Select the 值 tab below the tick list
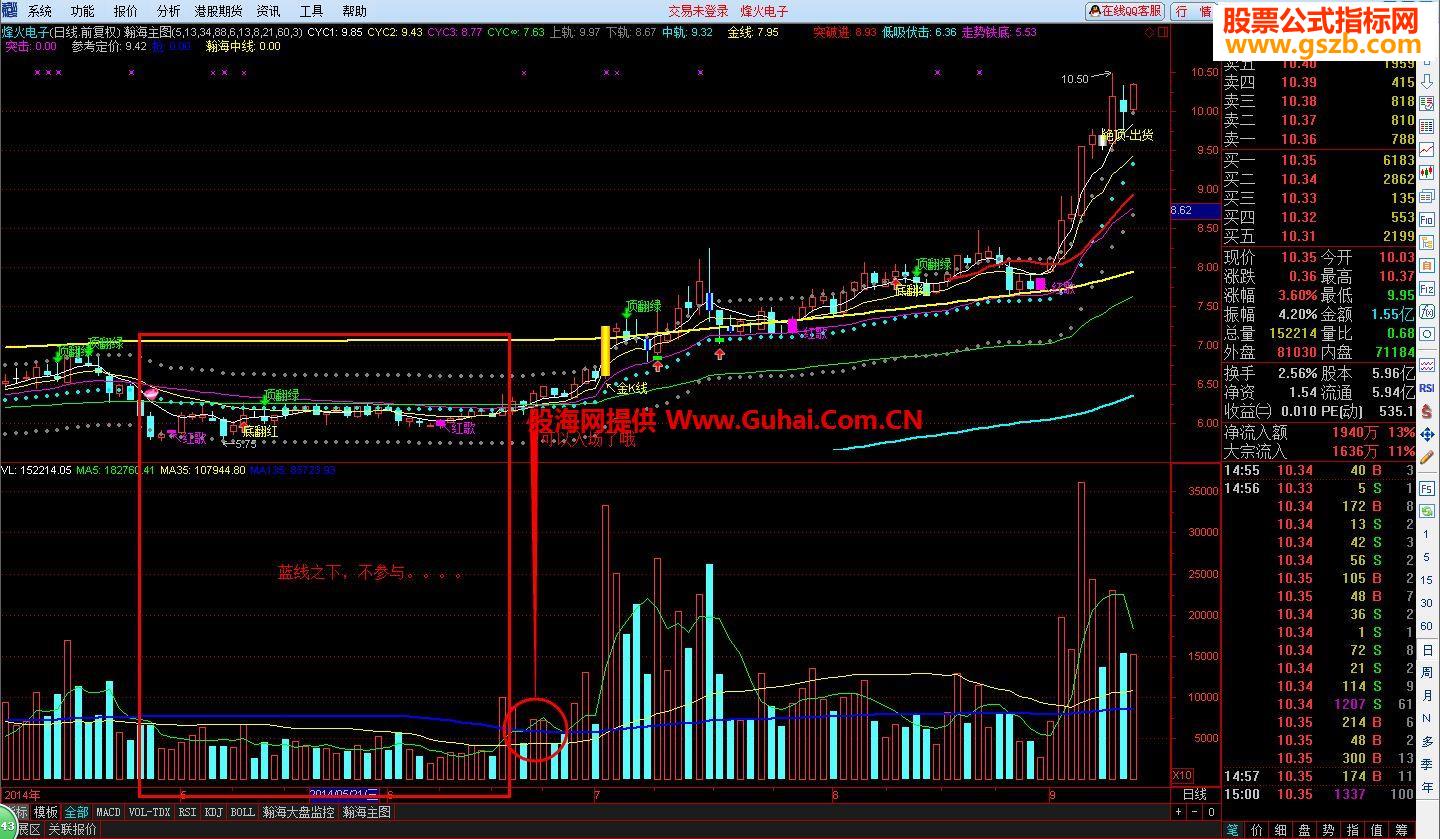Screen dimensions: 1440x839 (x=1377, y=830)
